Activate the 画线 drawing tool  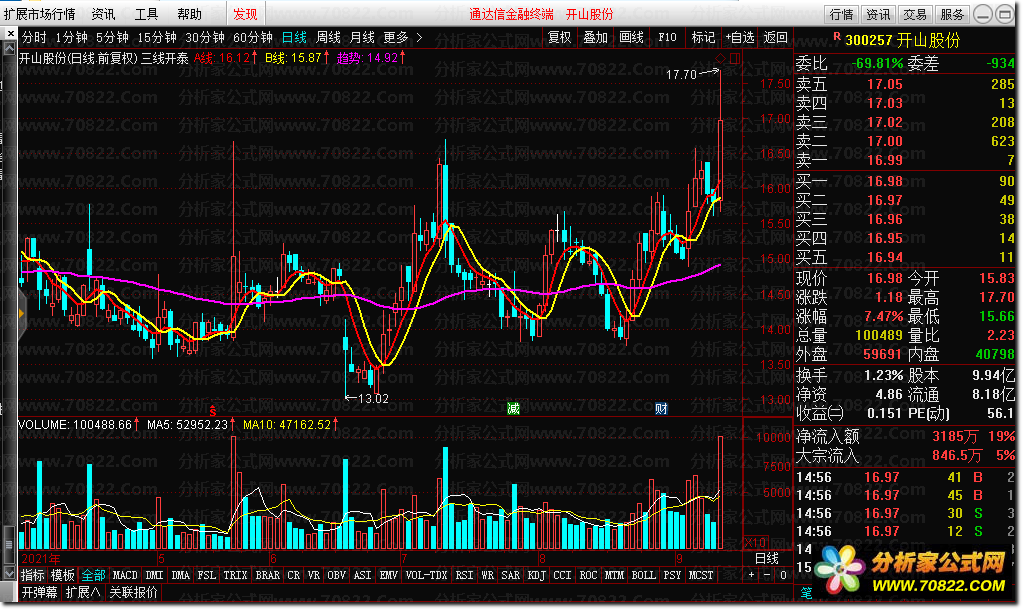tap(632, 37)
